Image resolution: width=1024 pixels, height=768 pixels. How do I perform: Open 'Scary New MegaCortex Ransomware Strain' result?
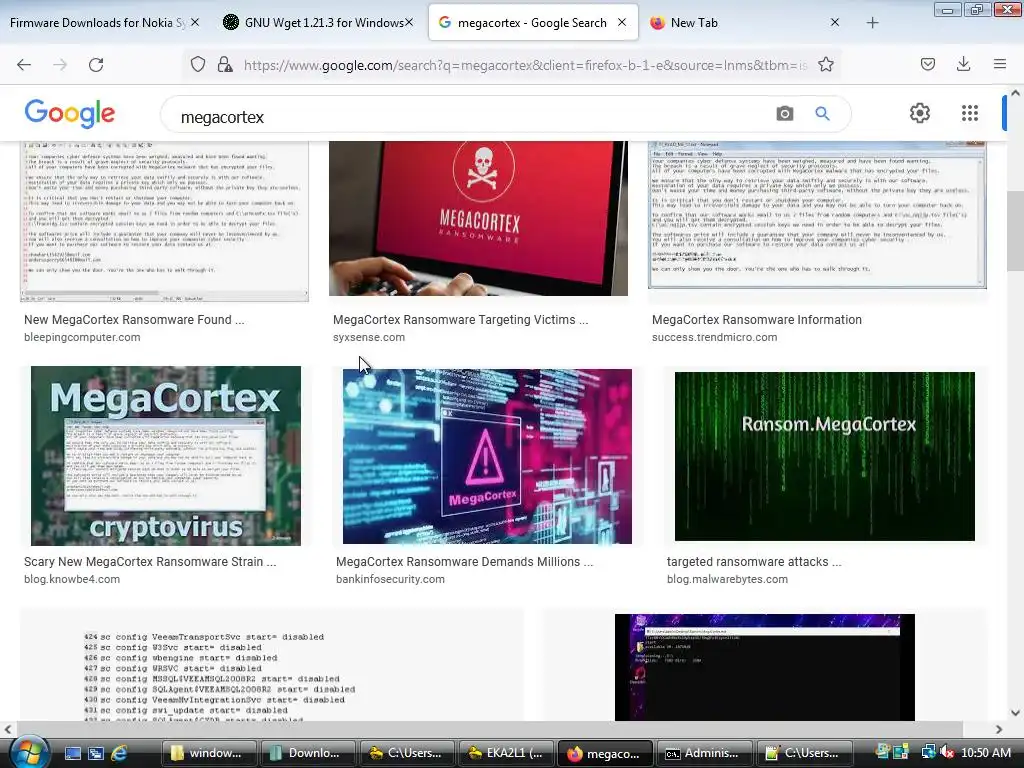click(x=150, y=562)
